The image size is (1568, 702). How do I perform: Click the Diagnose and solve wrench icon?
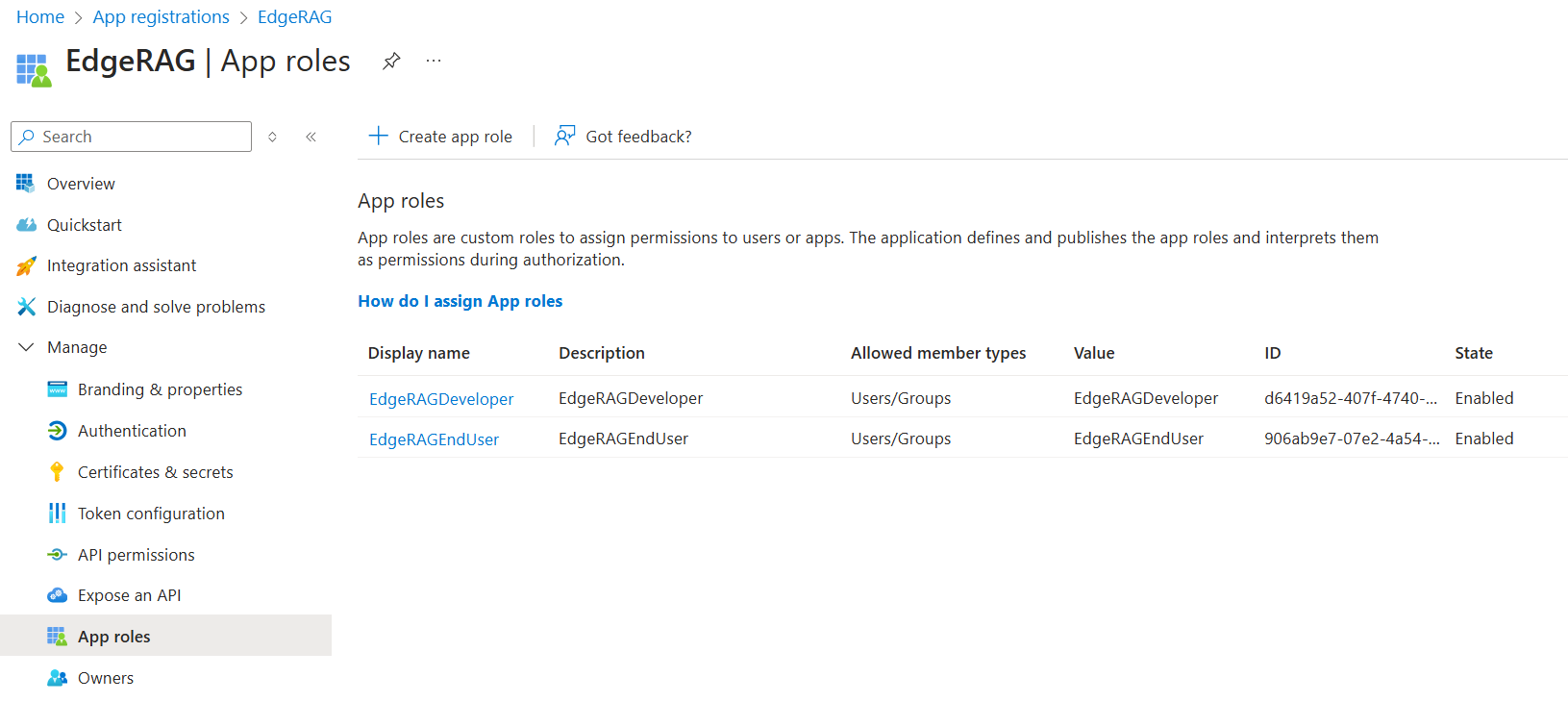pos(26,307)
